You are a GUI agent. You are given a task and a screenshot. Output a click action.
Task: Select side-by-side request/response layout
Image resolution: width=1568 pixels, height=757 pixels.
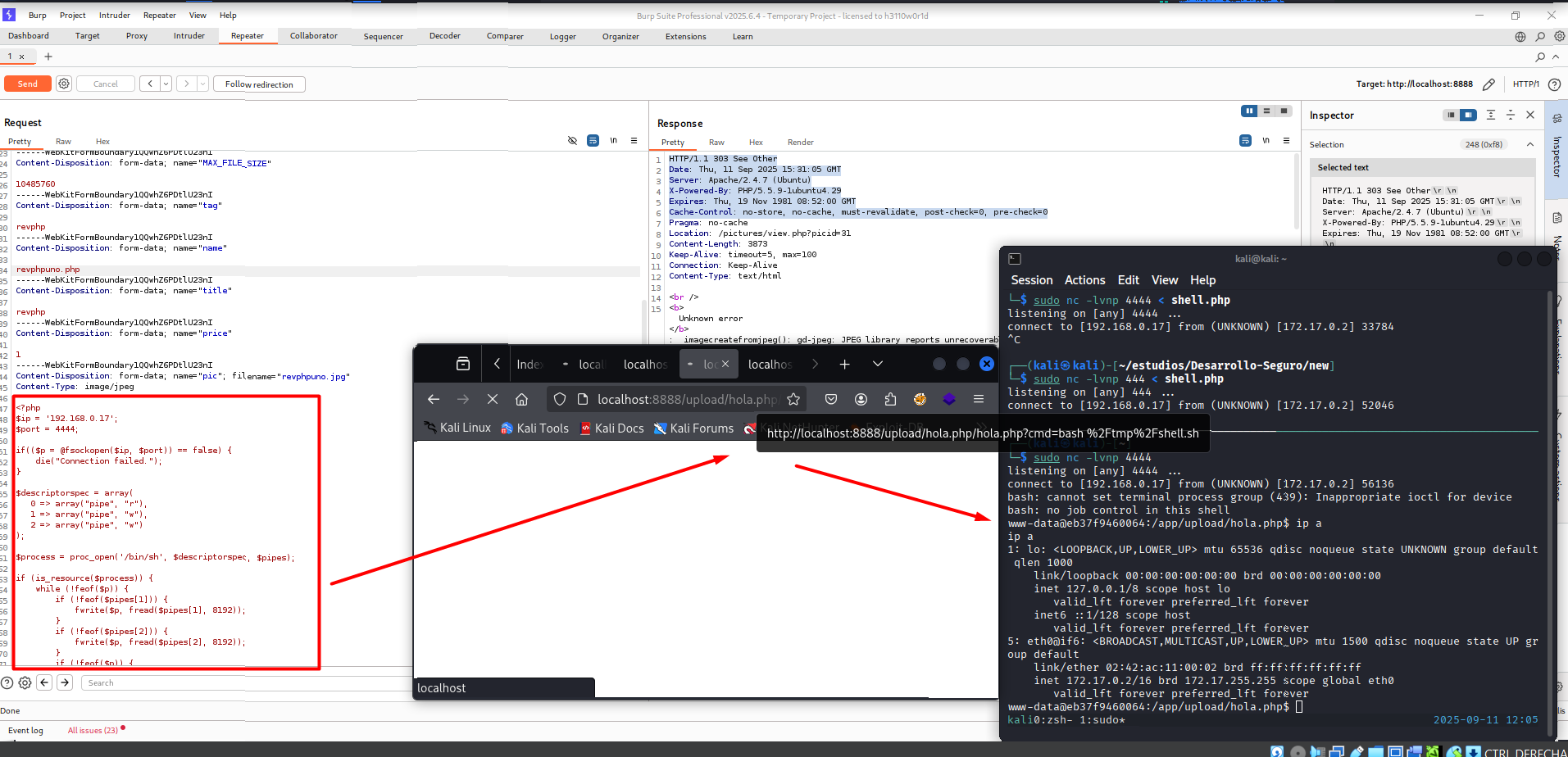1249,111
